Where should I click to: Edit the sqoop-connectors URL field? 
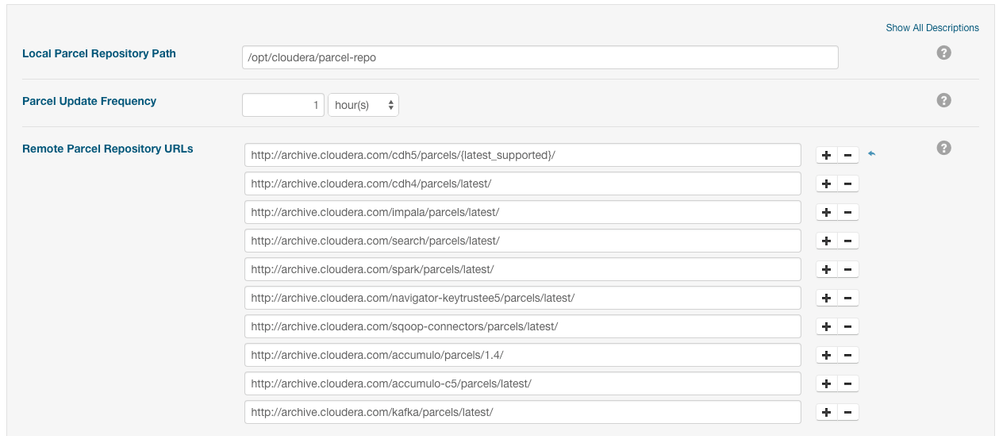click(x=522, y=326)
